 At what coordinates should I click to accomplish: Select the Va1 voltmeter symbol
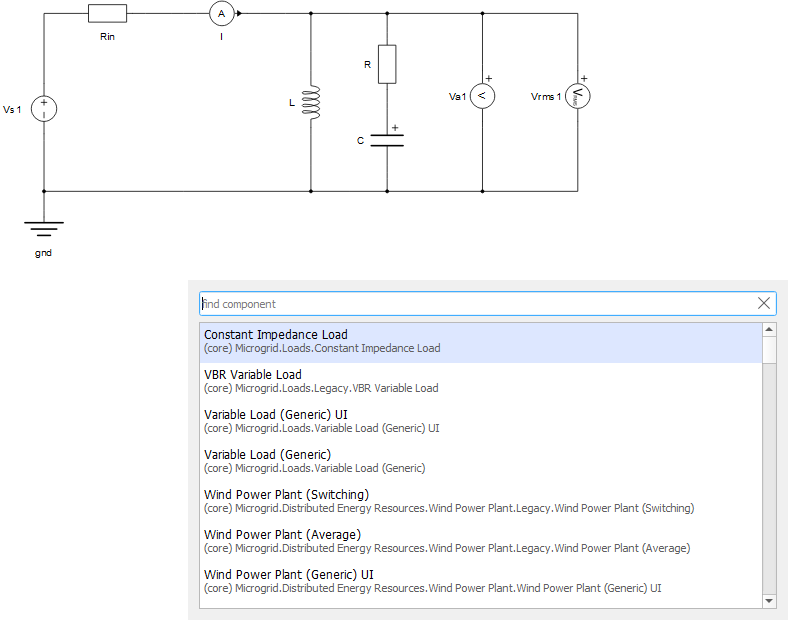(482, 95)
